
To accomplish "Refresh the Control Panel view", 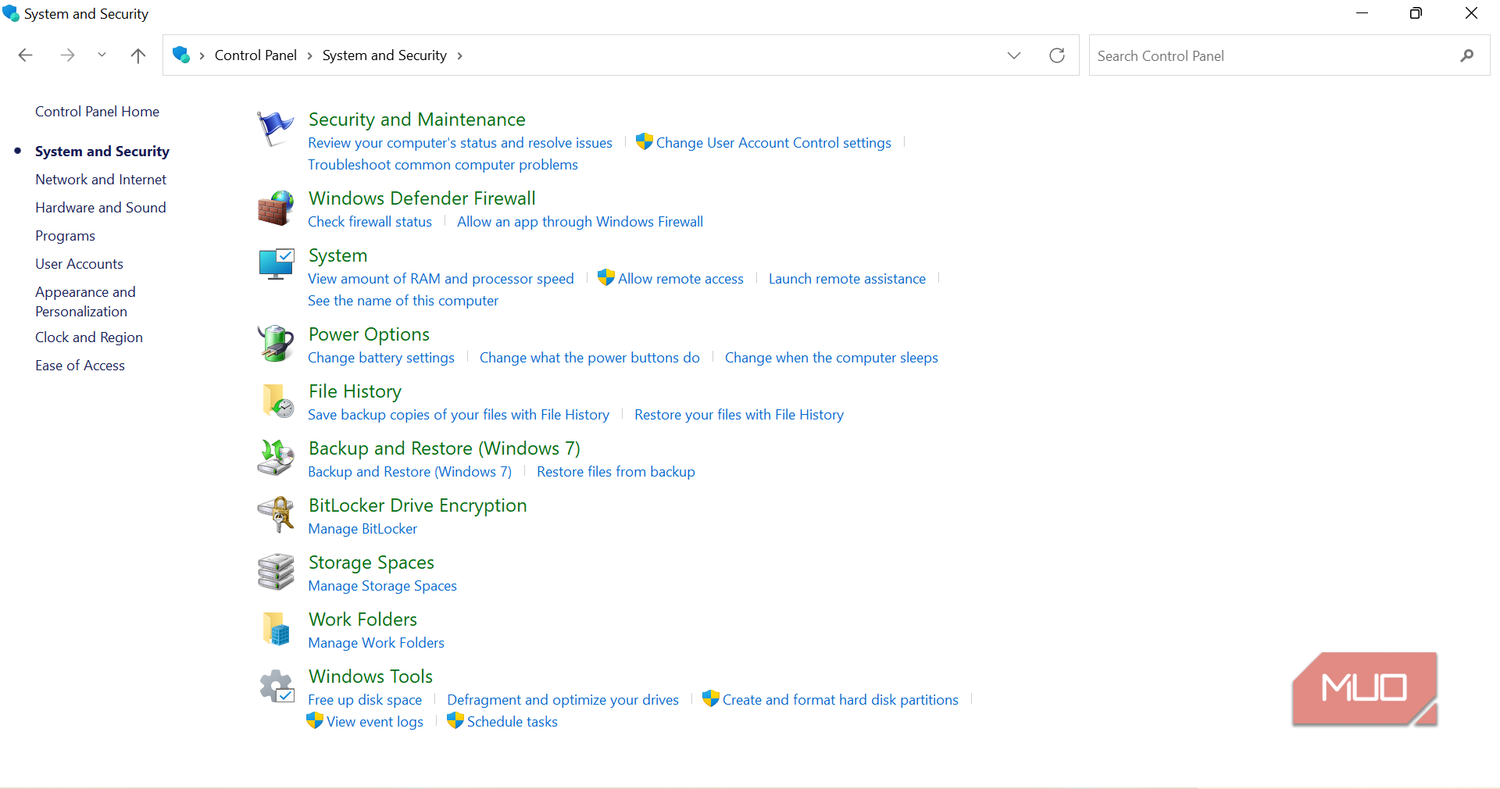I will click(1057, 56).
